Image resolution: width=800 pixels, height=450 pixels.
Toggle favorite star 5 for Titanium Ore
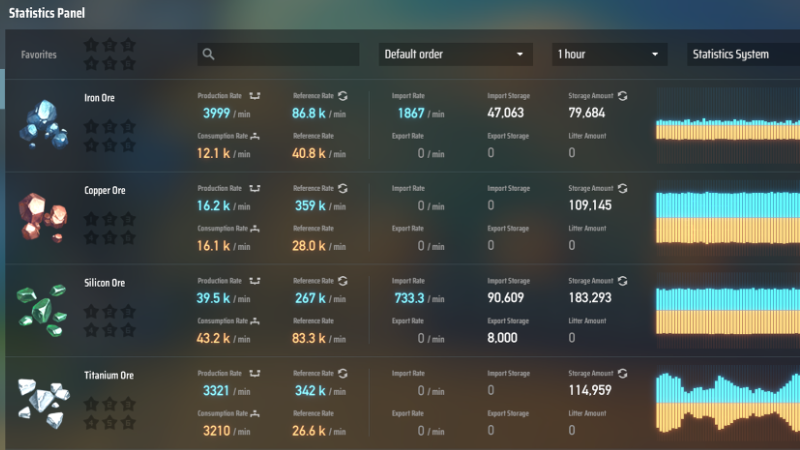109,422
